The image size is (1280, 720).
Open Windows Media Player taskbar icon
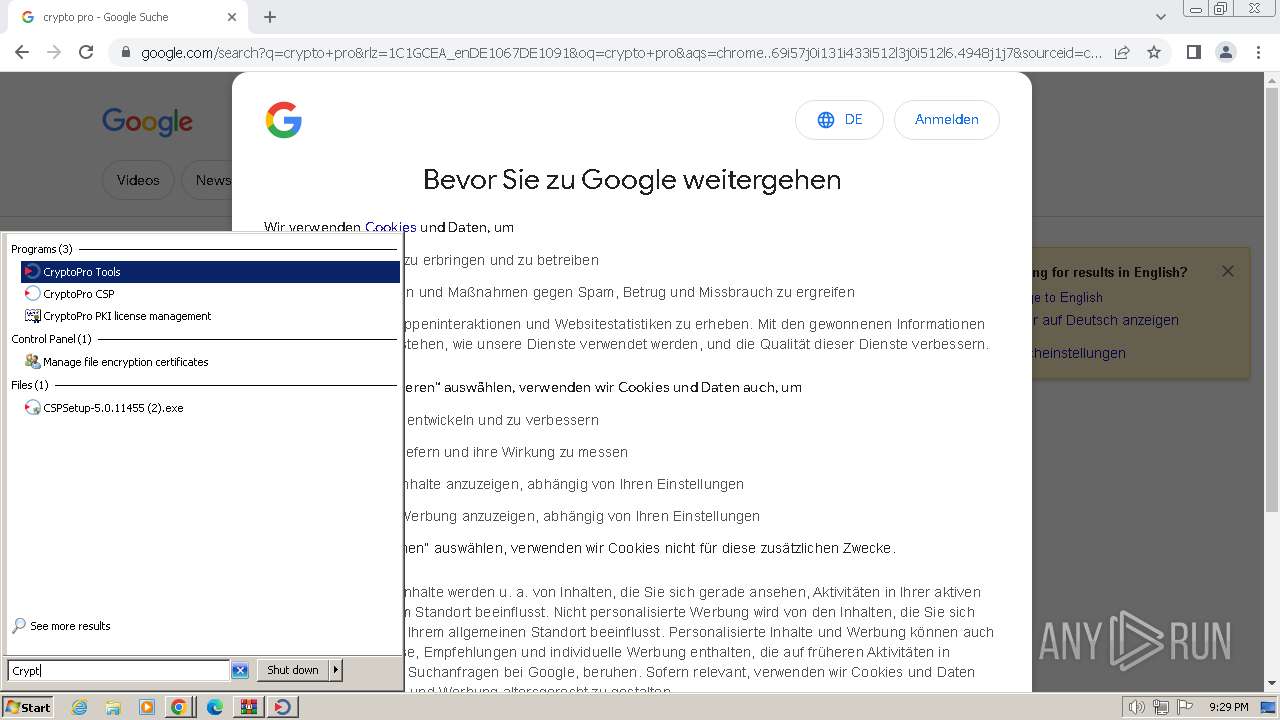point(147,707)
